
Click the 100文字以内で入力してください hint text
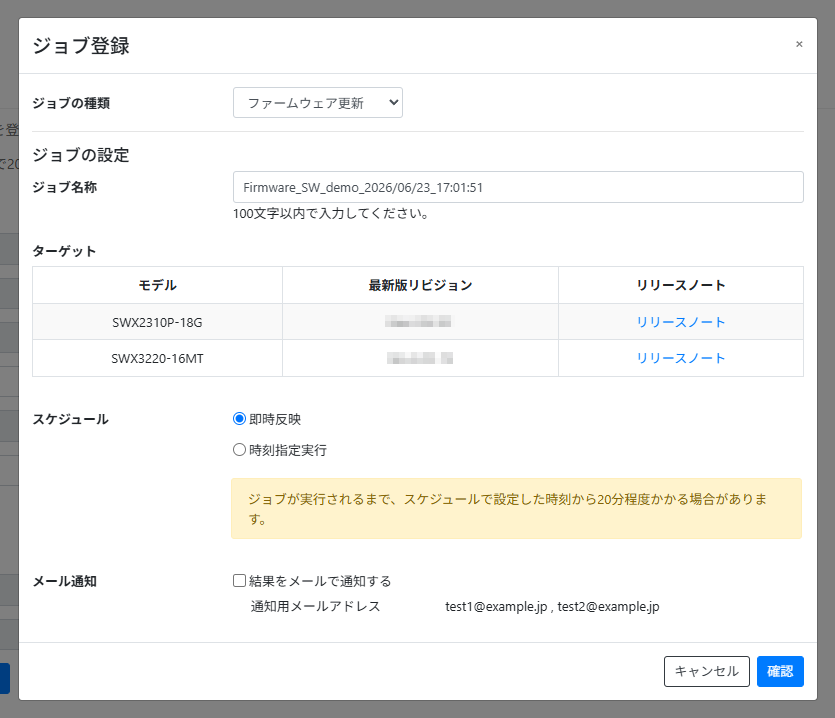331,214
